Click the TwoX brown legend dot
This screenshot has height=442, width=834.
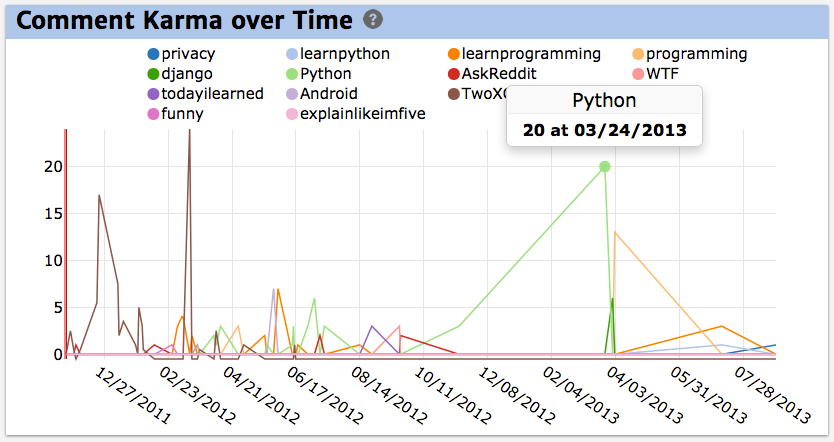point(453,94)
